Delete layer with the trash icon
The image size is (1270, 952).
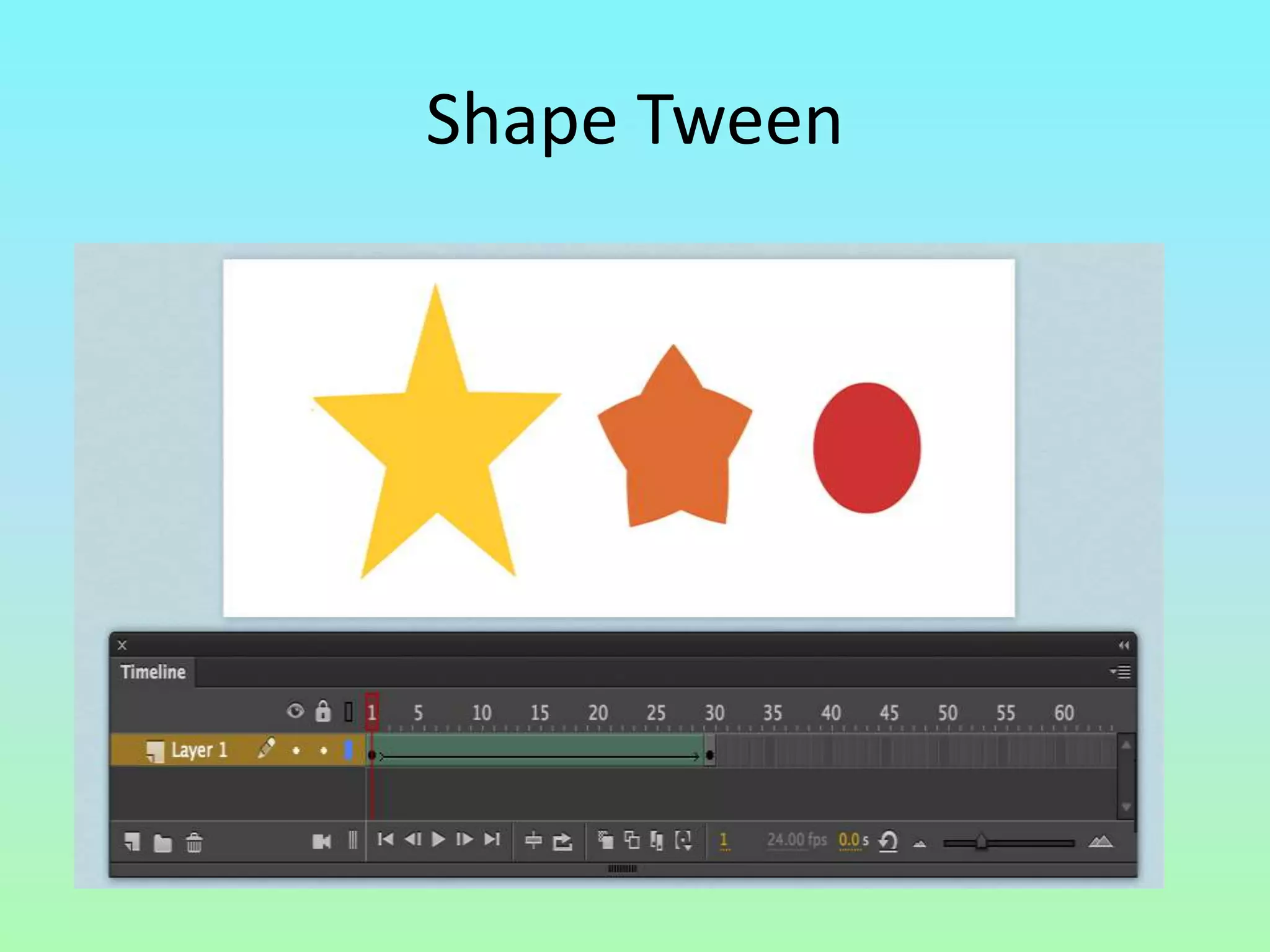(x=194, y=843)
